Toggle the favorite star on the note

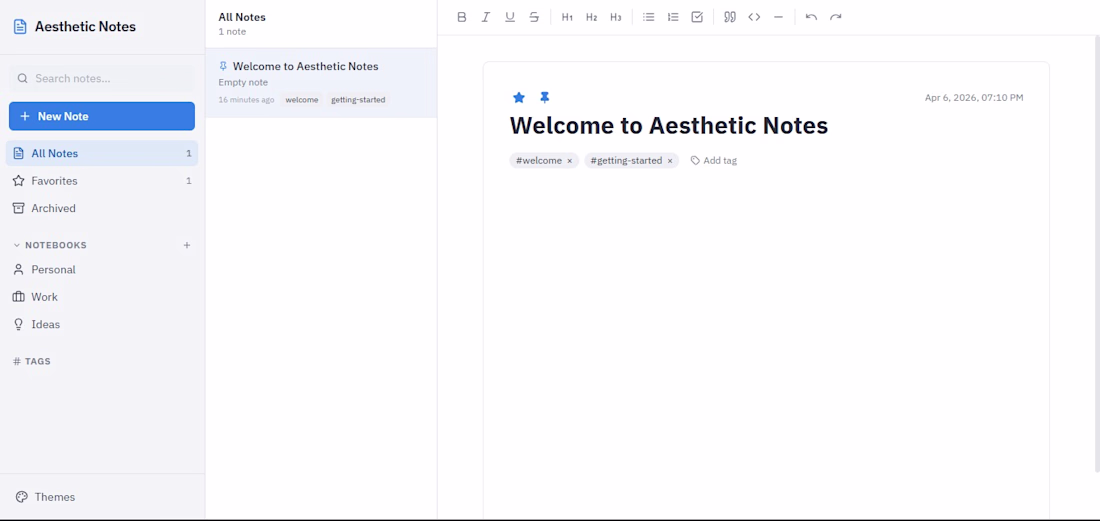(x=519, y=97)
